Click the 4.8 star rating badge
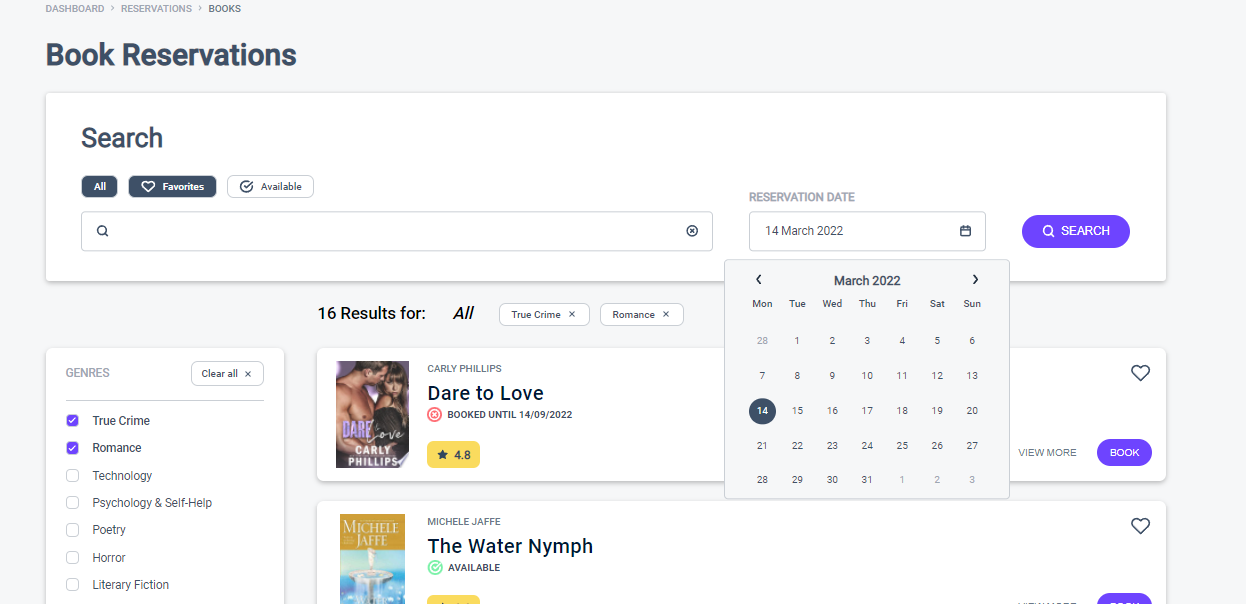Screen dimensions: 1246x604 pyautogui.click(x=453, y=453)
